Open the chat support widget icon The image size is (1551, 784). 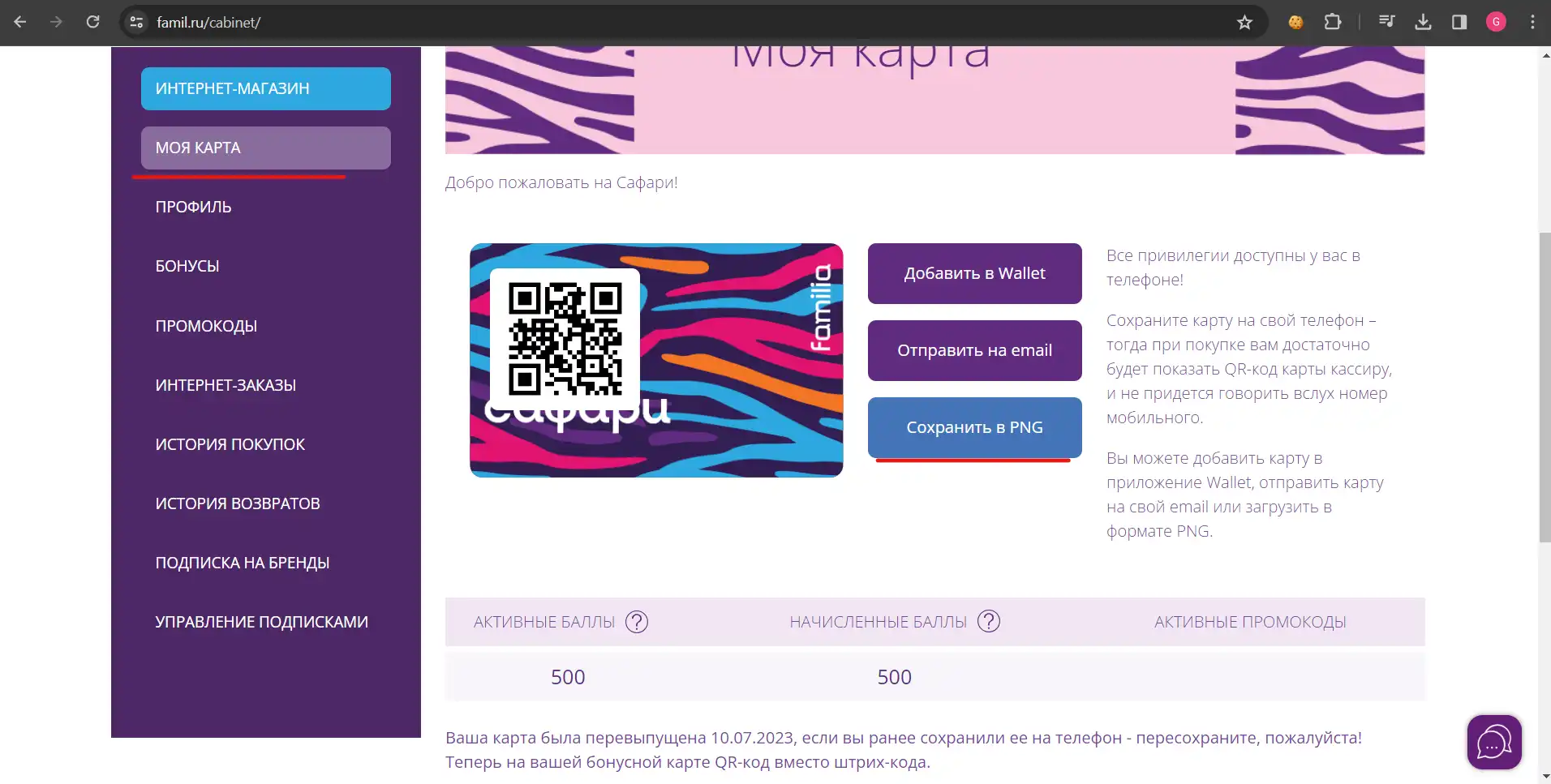click(x=1494, y=742)
